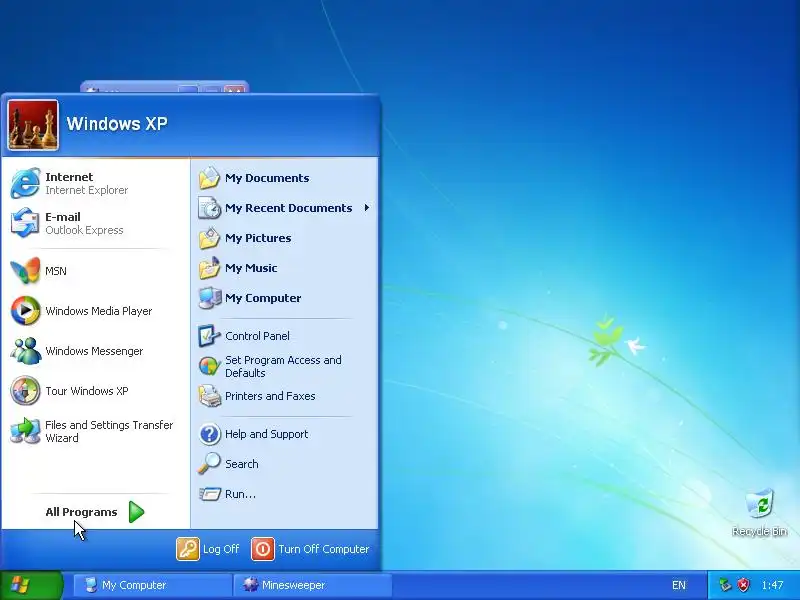This screenshot has height=600, width=800.
Task: Select the My Documents label text
Action: pos(267,178)
